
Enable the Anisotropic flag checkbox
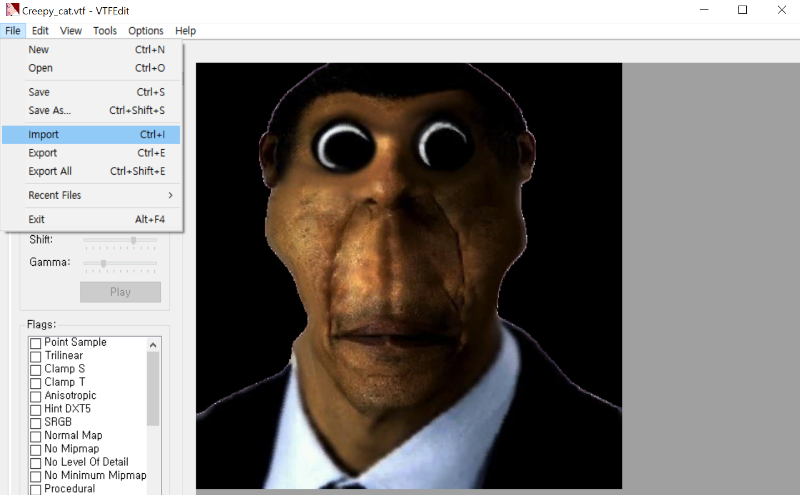click(x=35, y=396)
